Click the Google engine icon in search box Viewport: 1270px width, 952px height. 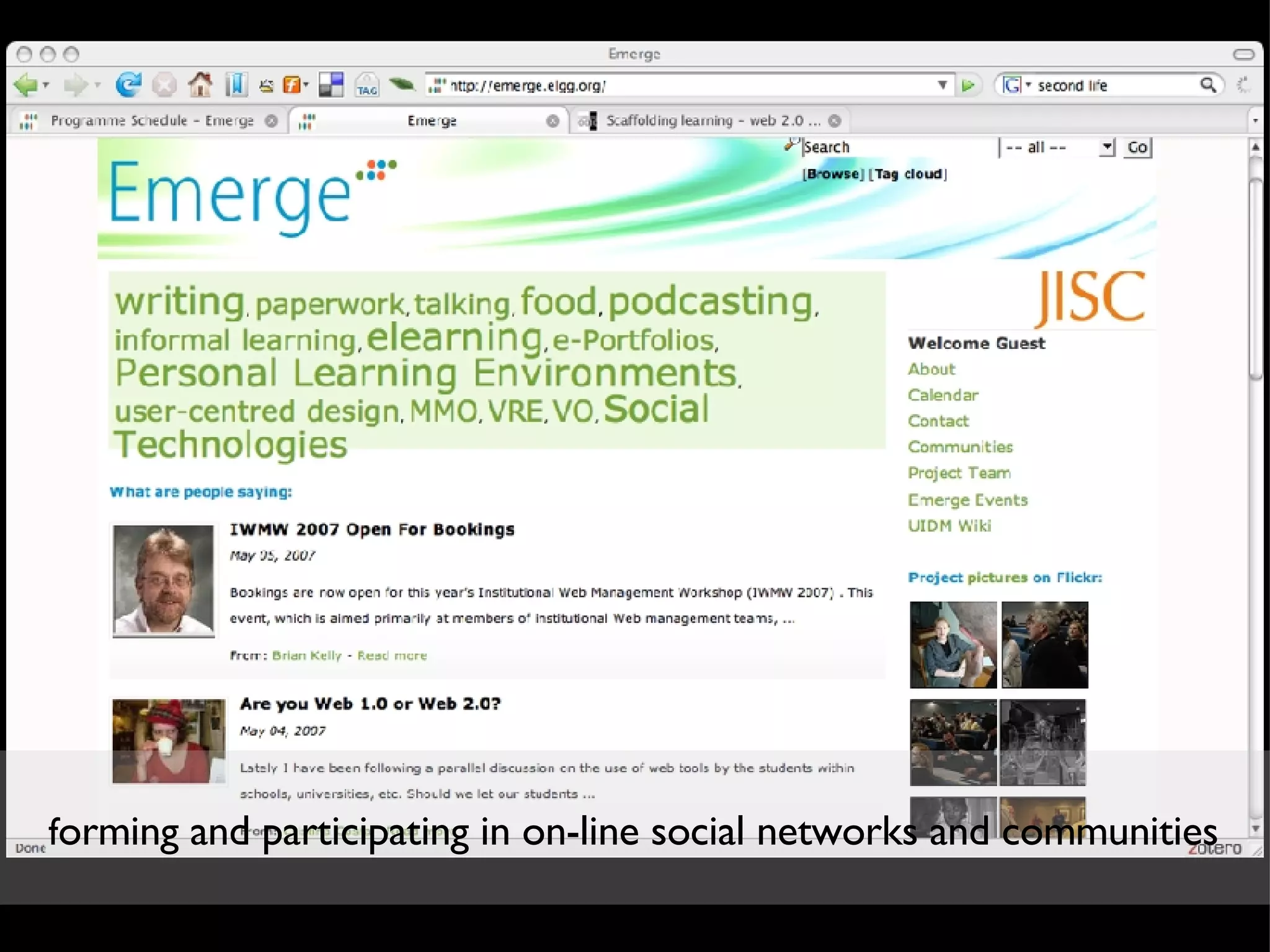(1011, 85)
